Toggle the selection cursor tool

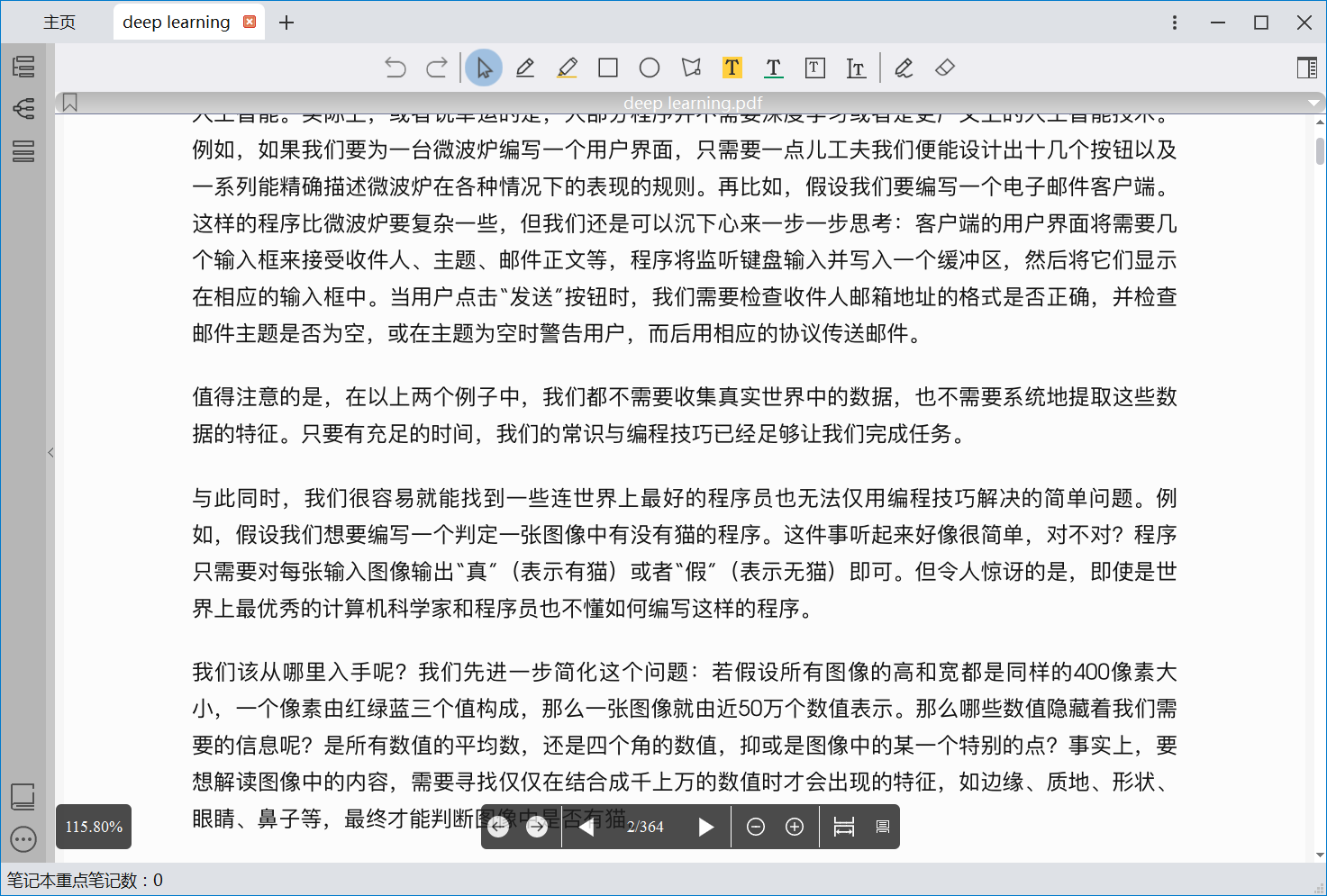(x=484, y=68)
